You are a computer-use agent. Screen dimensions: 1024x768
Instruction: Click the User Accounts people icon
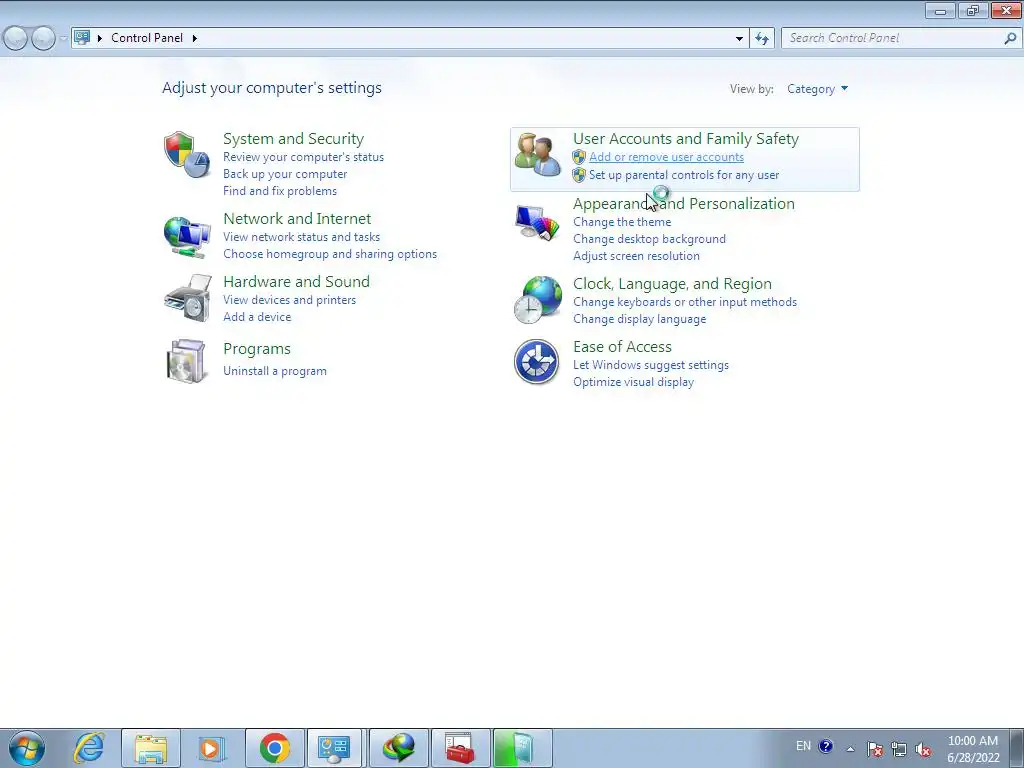coord(537,155)
